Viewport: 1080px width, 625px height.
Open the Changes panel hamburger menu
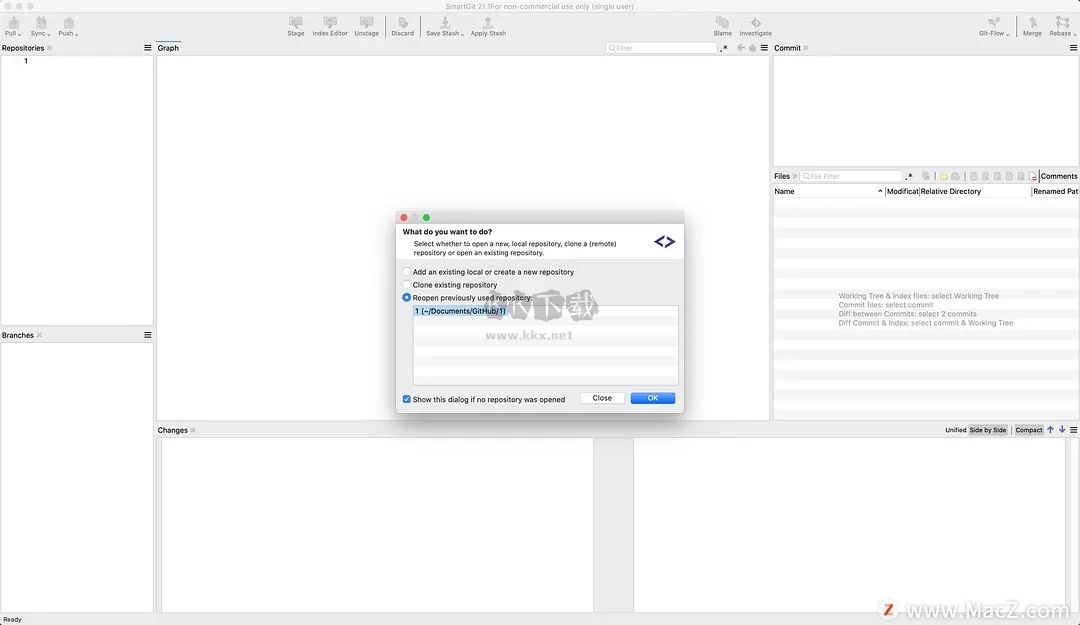point(1073,429)
